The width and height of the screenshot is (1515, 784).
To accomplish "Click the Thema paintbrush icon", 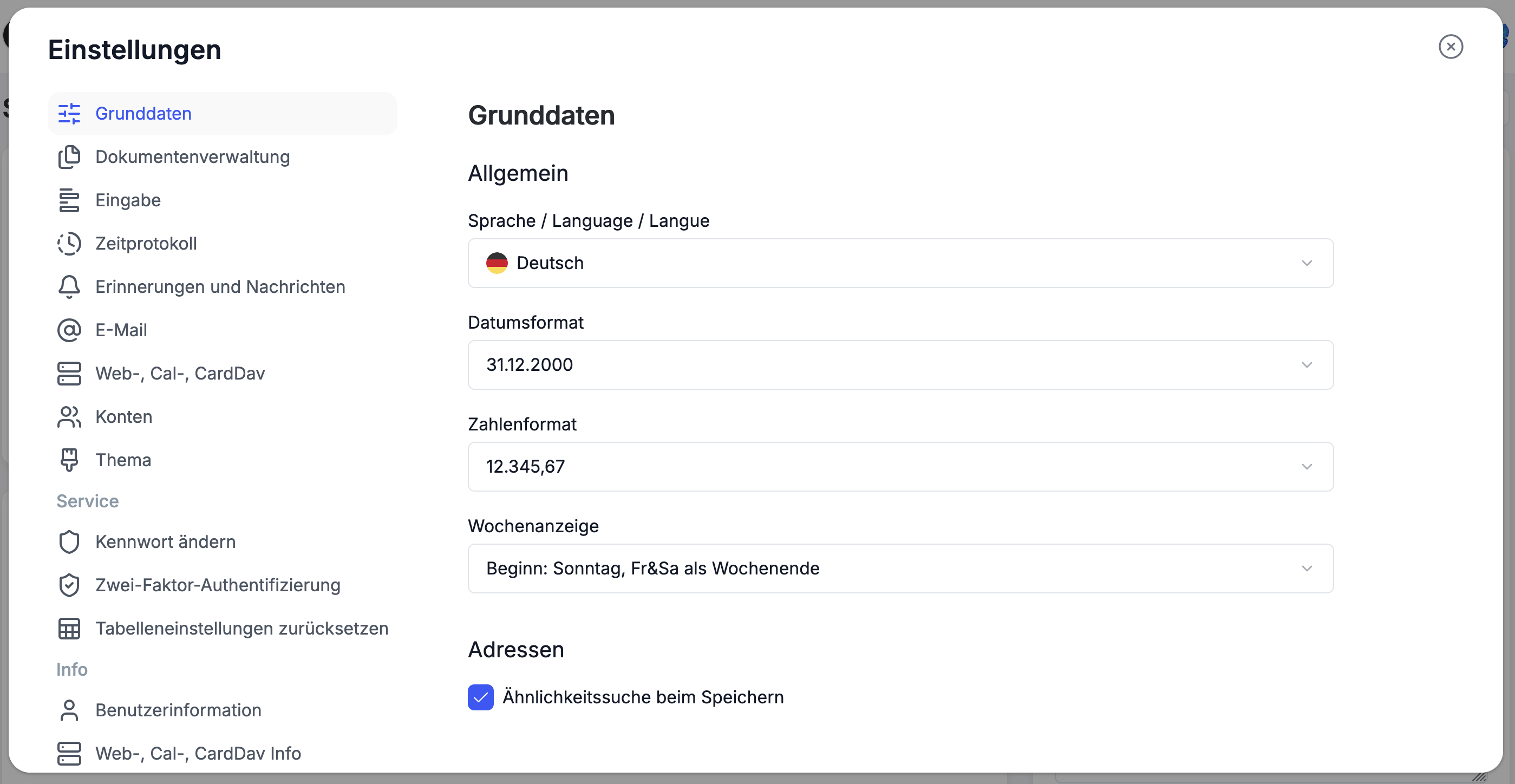I will point(69,460).
